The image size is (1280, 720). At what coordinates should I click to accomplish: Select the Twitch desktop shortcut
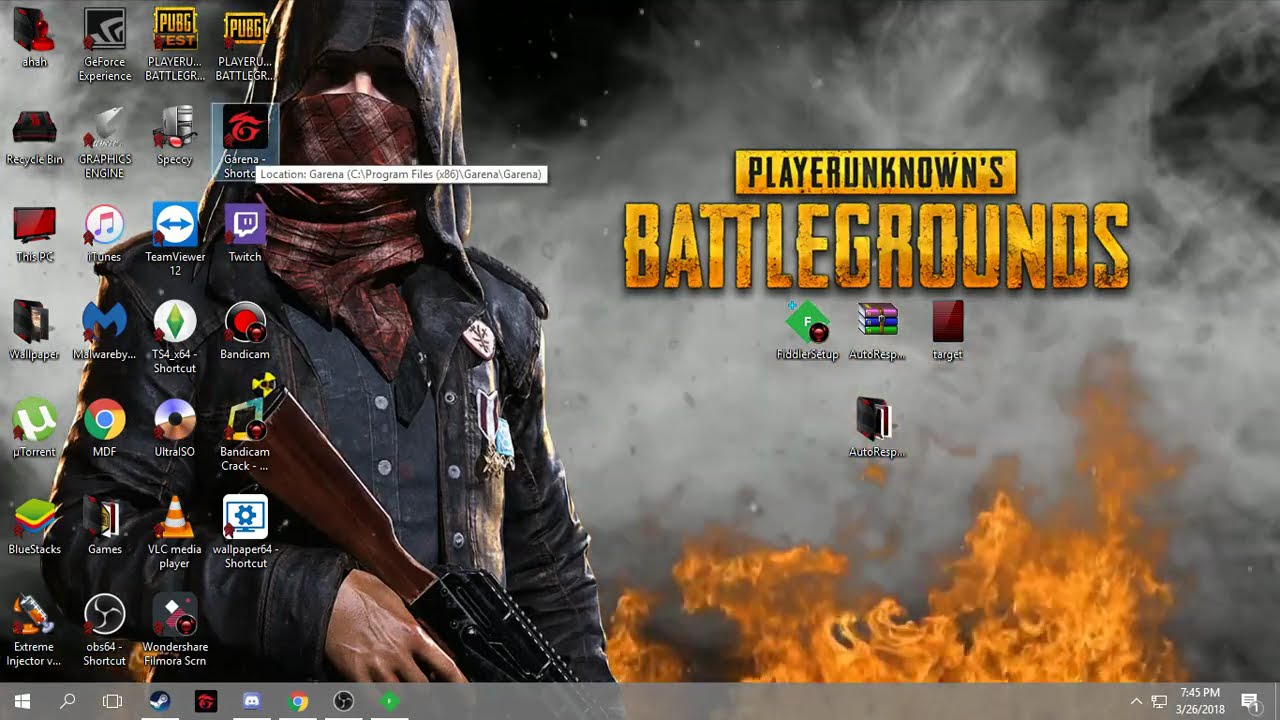pos(245,234)
